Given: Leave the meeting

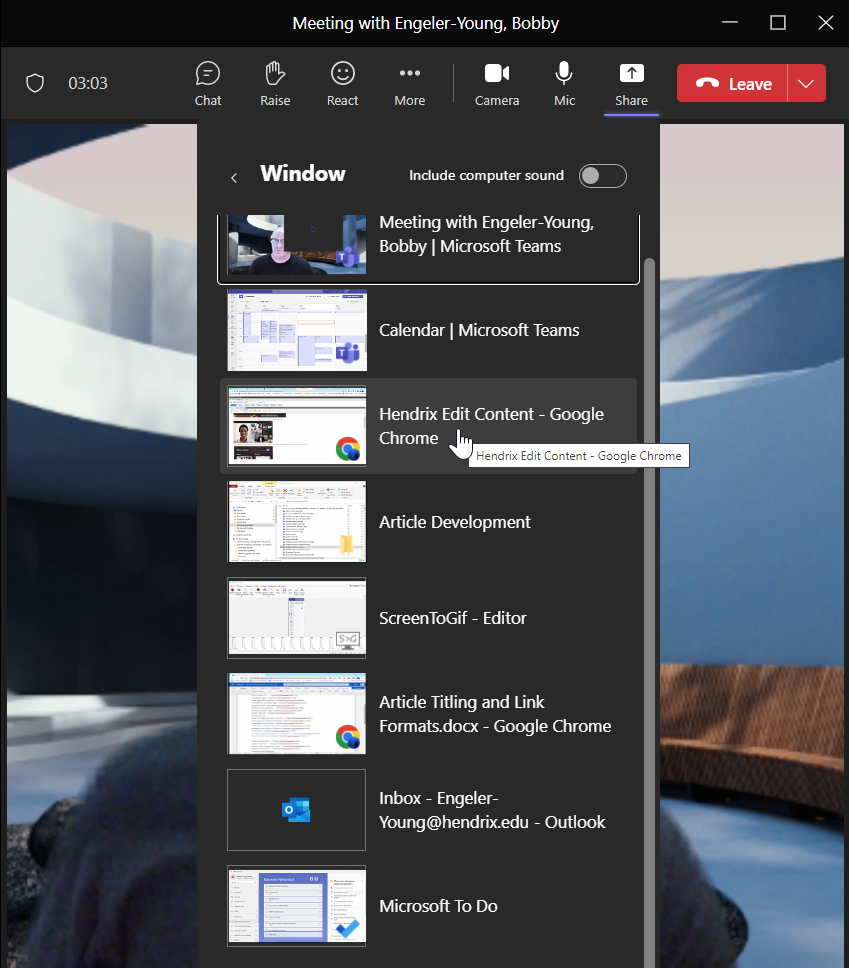Looking at the screenshot, I should [x=732, y=83].
